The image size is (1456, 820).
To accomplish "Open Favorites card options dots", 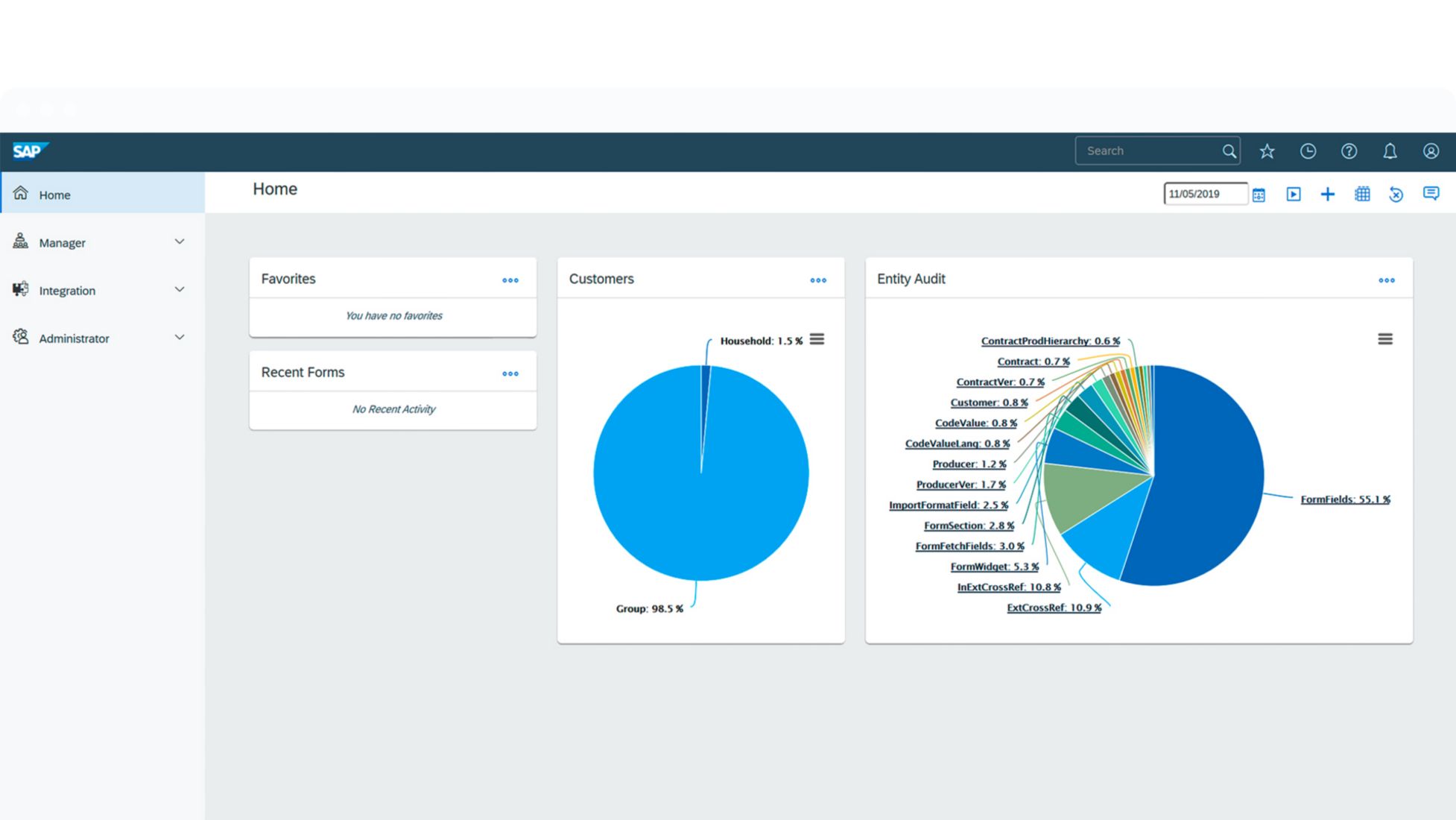I will tap(510, 280).
